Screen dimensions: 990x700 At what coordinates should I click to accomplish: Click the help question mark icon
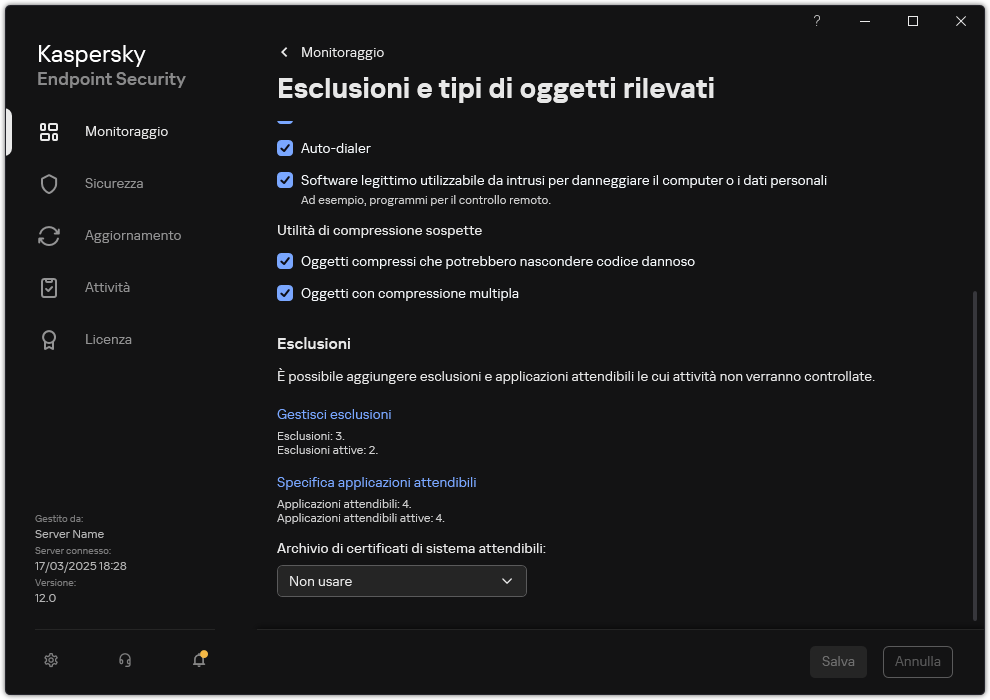[x=816, y=21]
